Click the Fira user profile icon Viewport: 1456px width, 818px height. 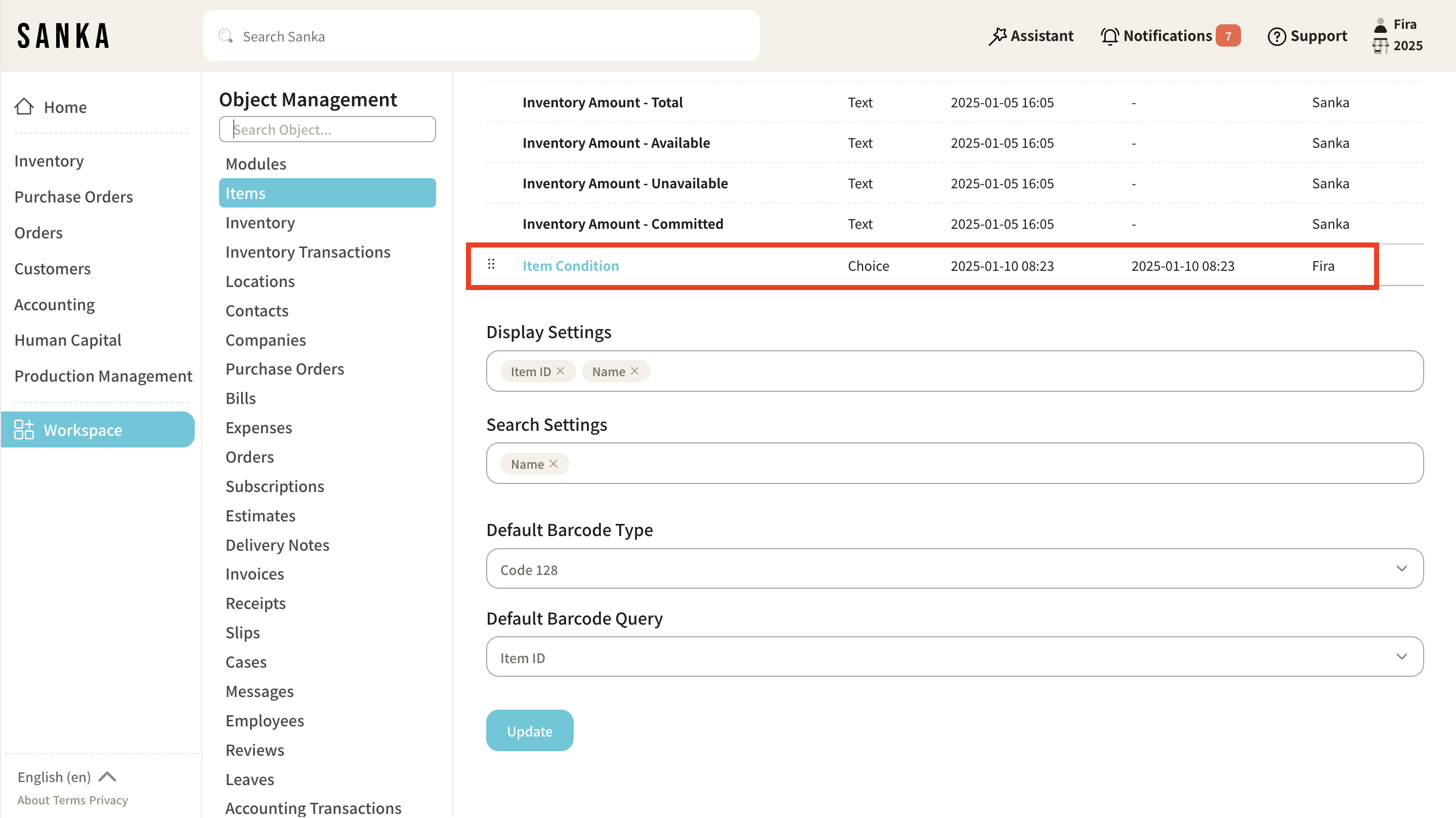coord(1380,25)
